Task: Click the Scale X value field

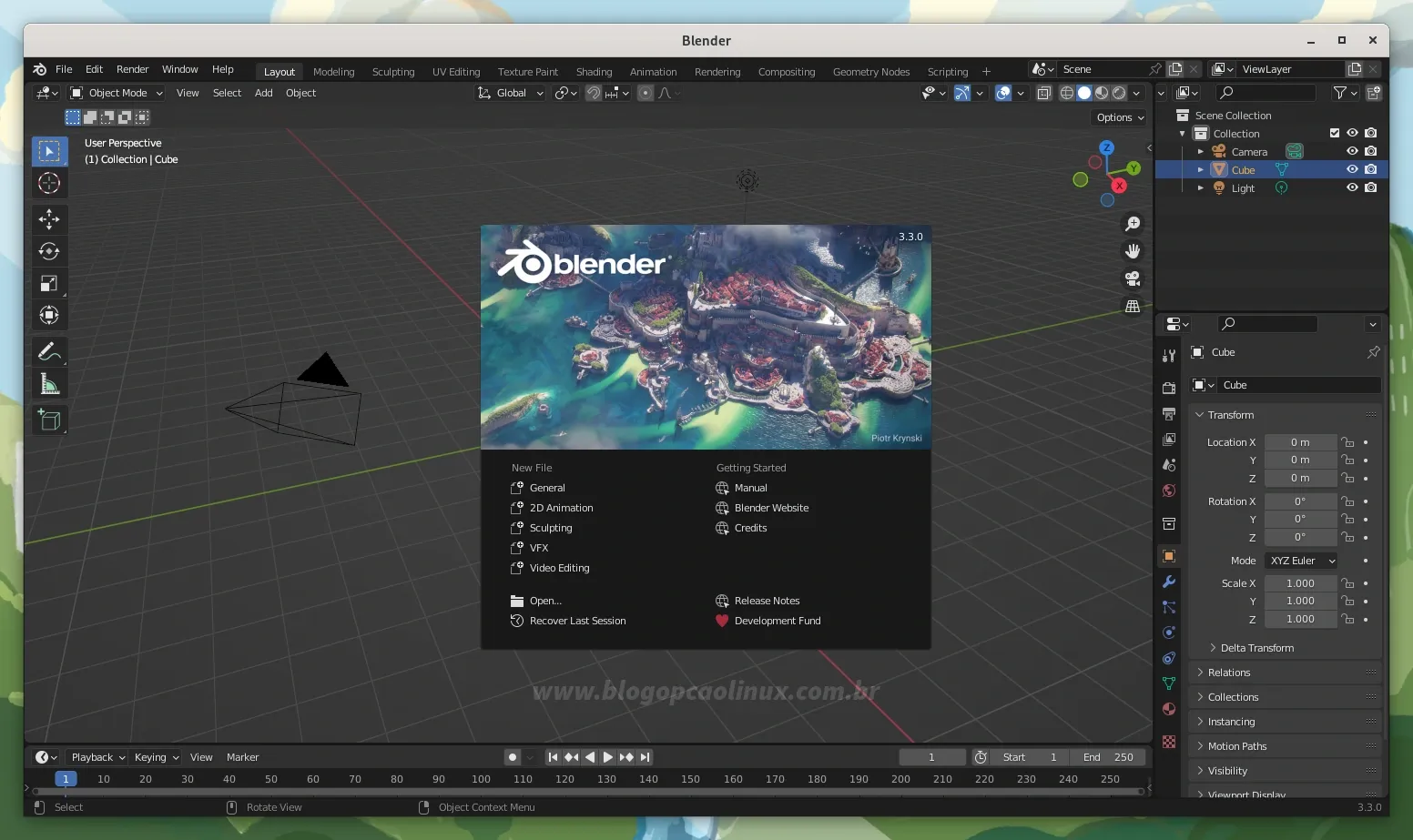Action: pos(1300,583)
